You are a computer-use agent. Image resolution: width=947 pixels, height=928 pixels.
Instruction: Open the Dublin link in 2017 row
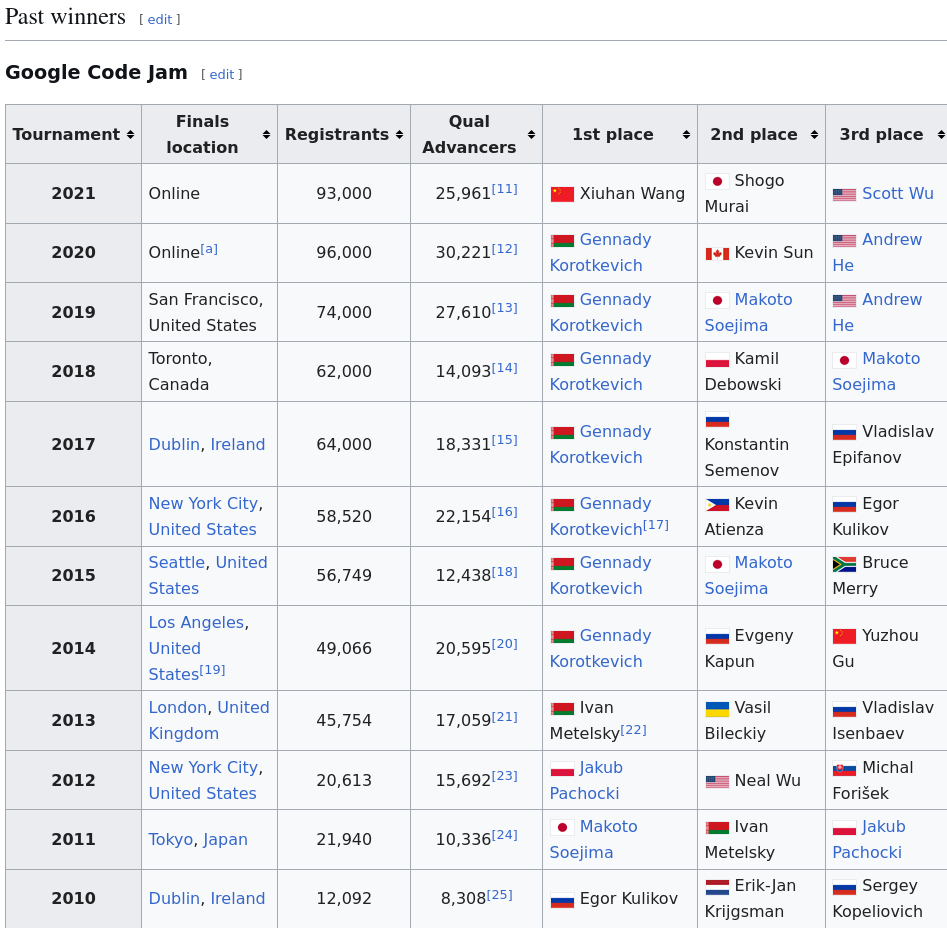[174, 444]
